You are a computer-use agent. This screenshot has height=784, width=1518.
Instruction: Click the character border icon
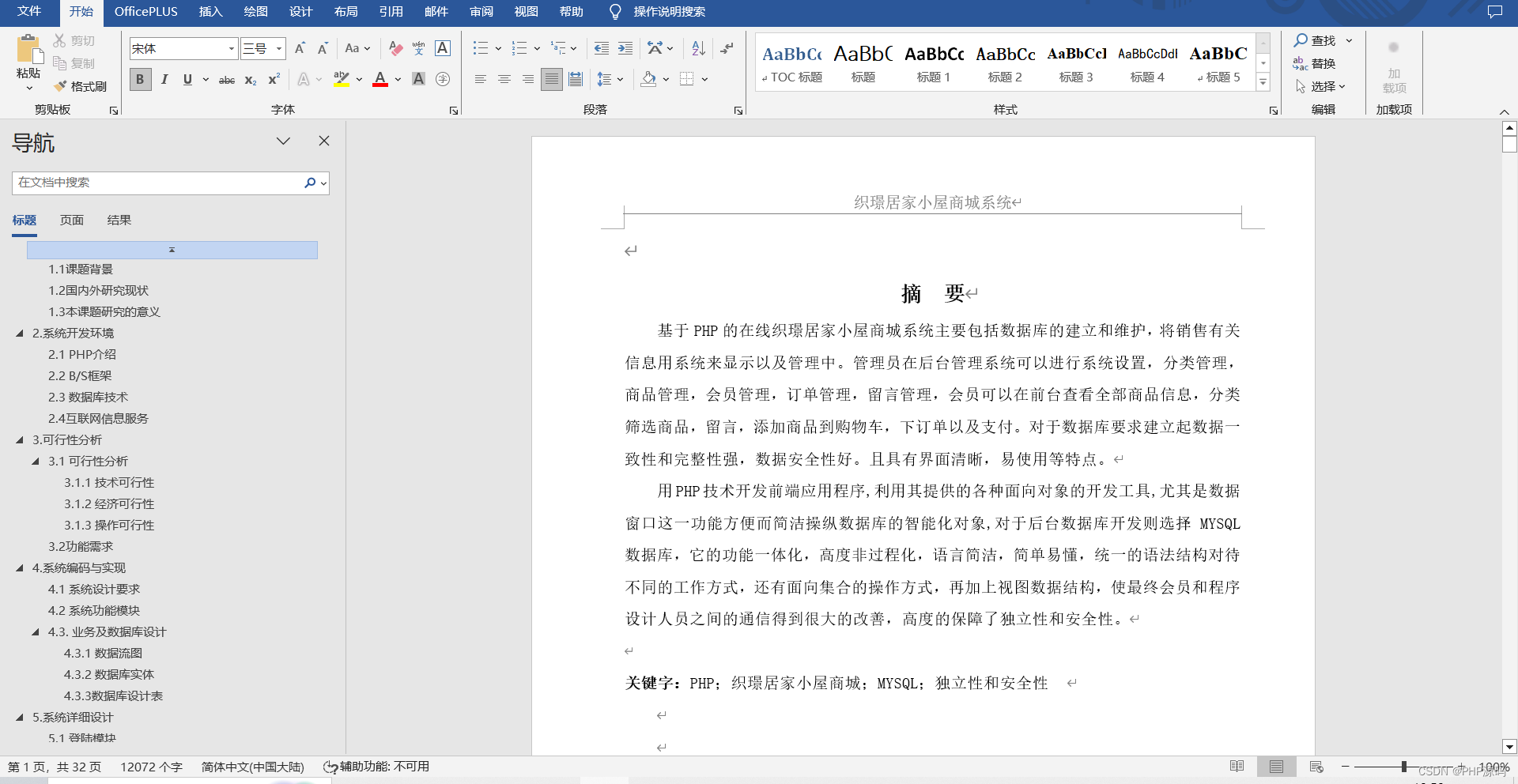443,48
